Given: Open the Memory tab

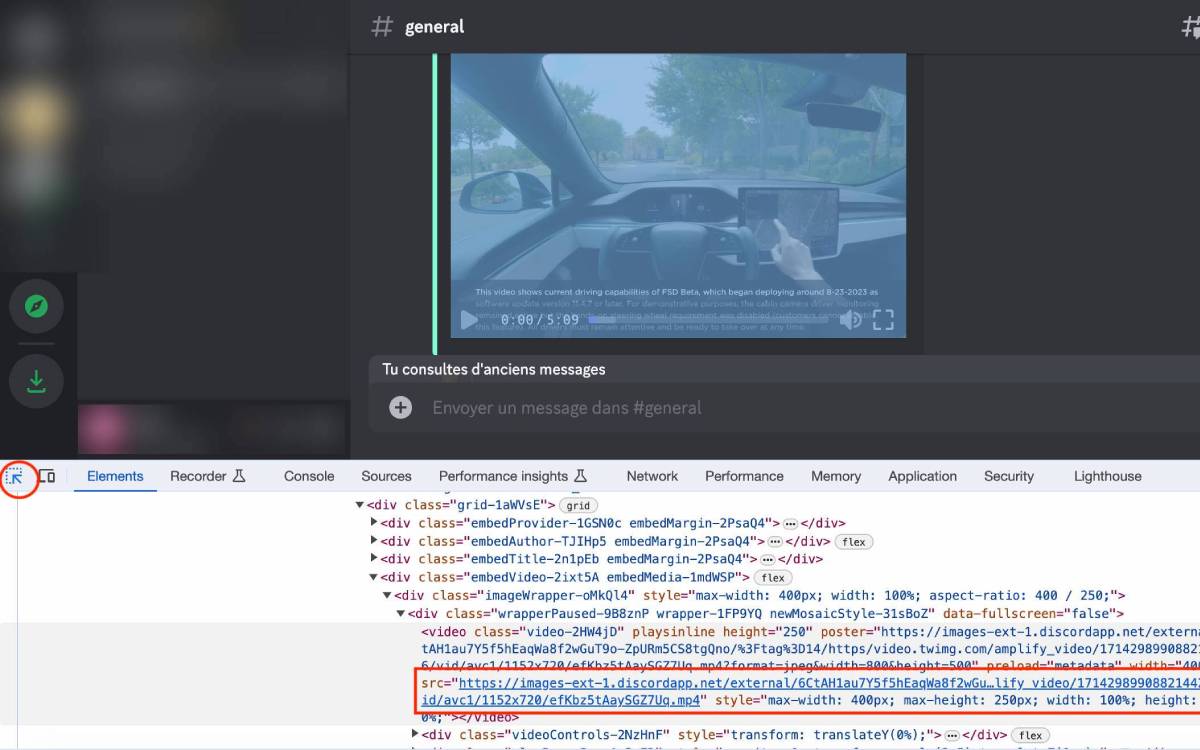Looking at the screenshot, I should coord(836,476).
